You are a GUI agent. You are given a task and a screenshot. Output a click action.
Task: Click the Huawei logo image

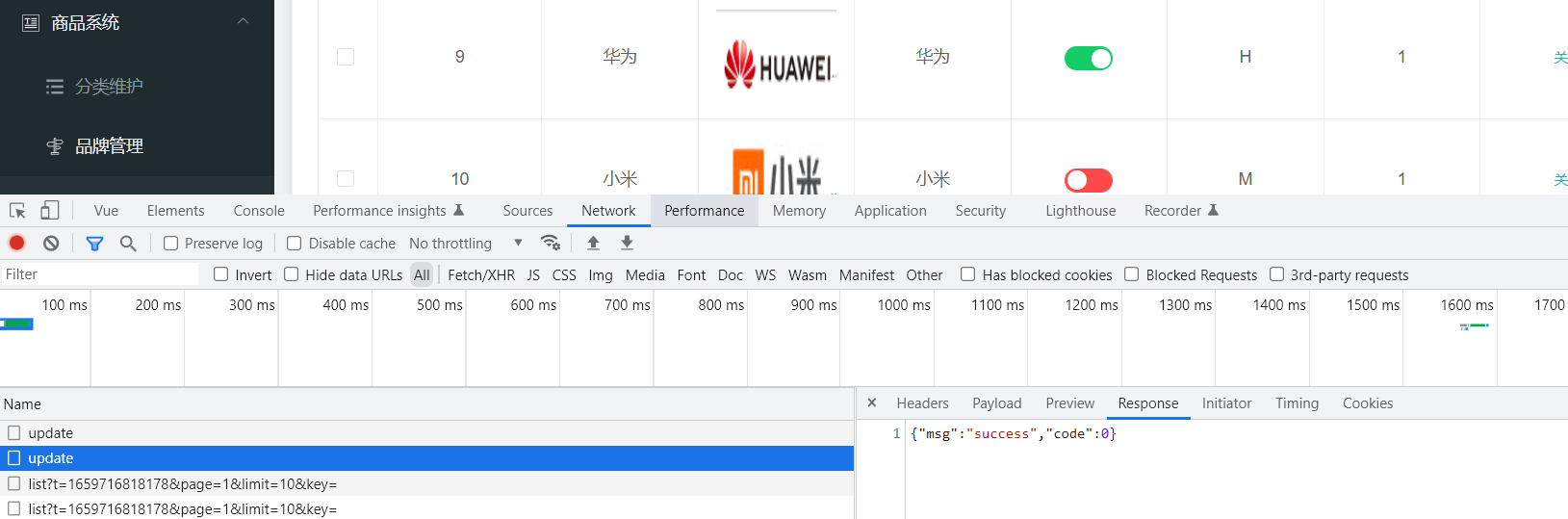tap(780, 65)
